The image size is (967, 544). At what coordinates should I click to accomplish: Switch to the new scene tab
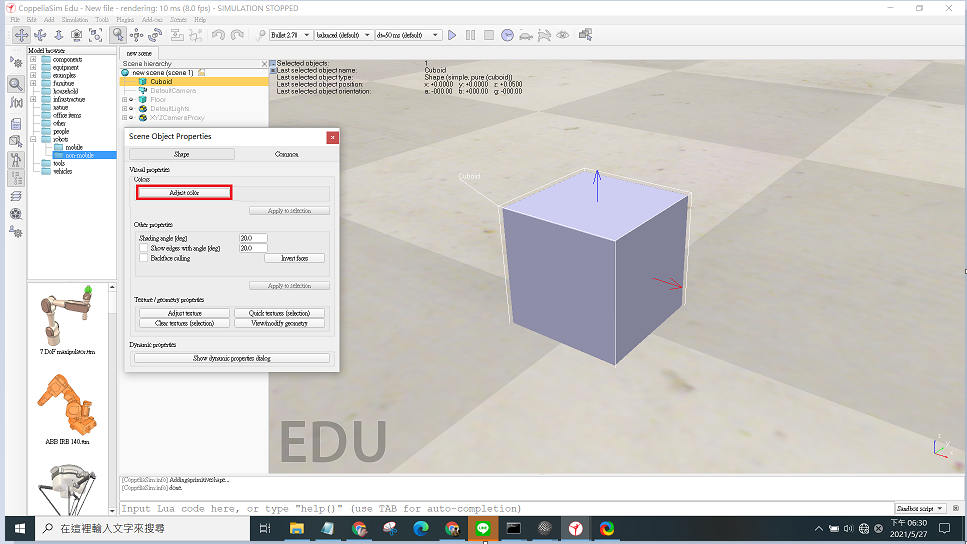139,53
